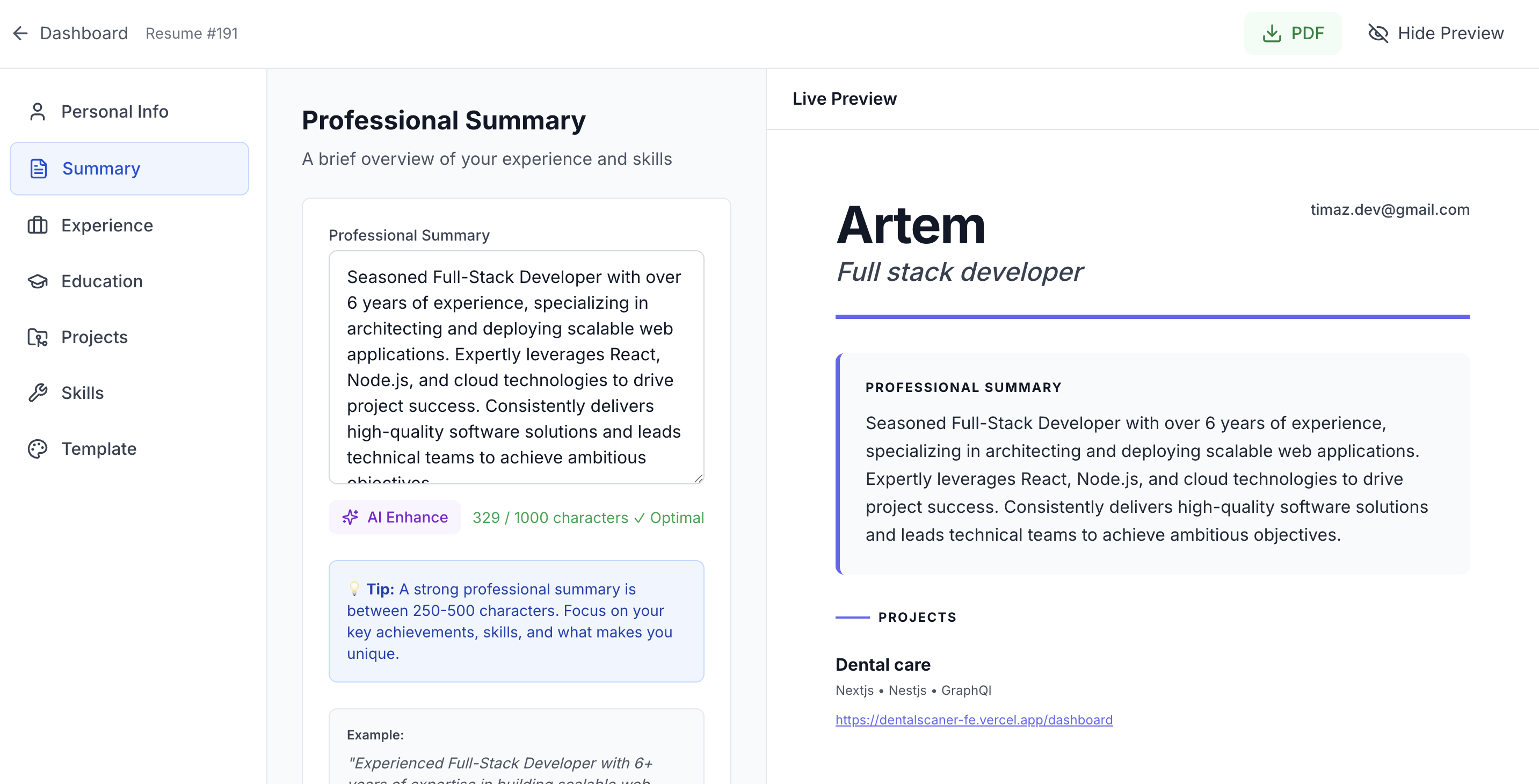Screen dimensions: 1539x784
Task: Select the Personal Info section icon
Action: click(x=38, y=111)
